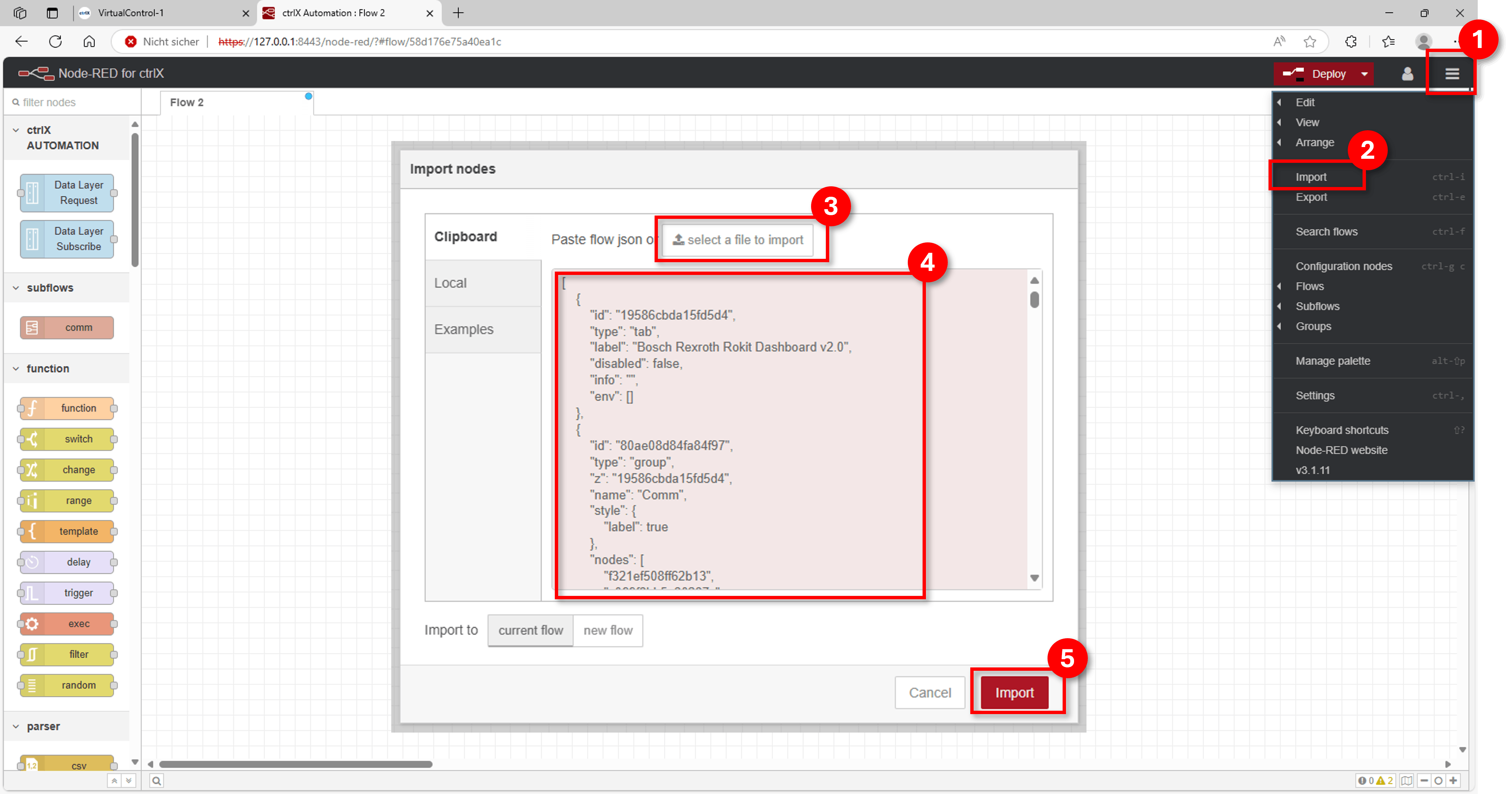Viewport: 1512px width, 794px height.
Task: Select the template node in palette
Action: tap(67, 531)
